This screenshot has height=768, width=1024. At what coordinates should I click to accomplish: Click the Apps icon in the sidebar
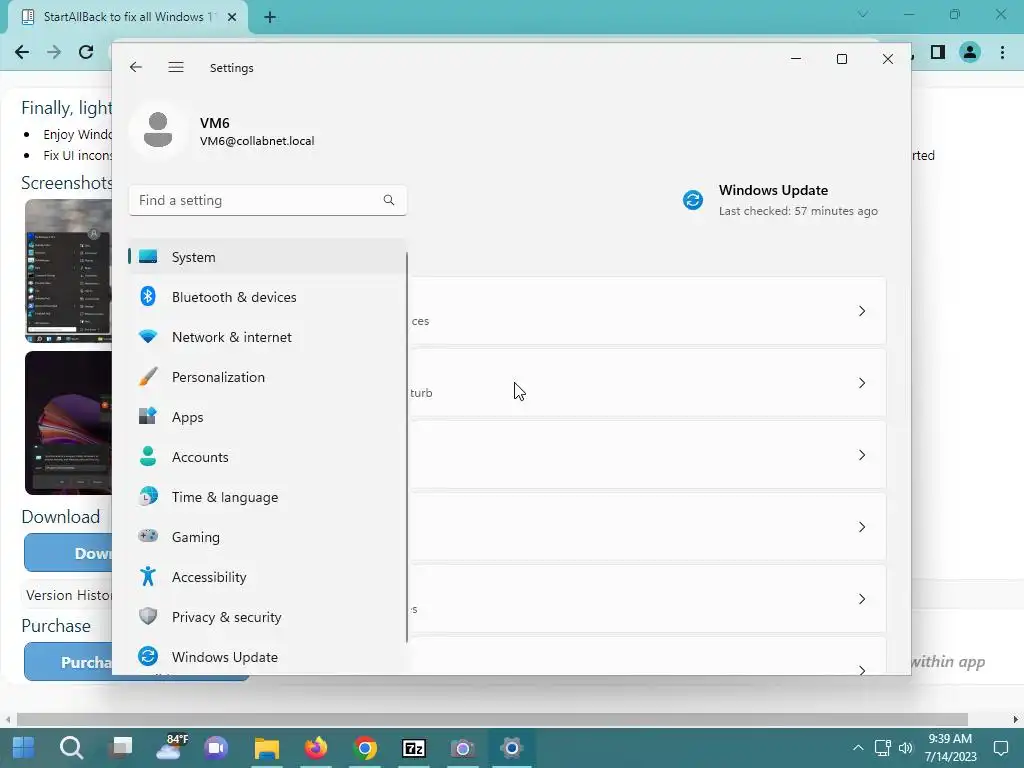148,417
